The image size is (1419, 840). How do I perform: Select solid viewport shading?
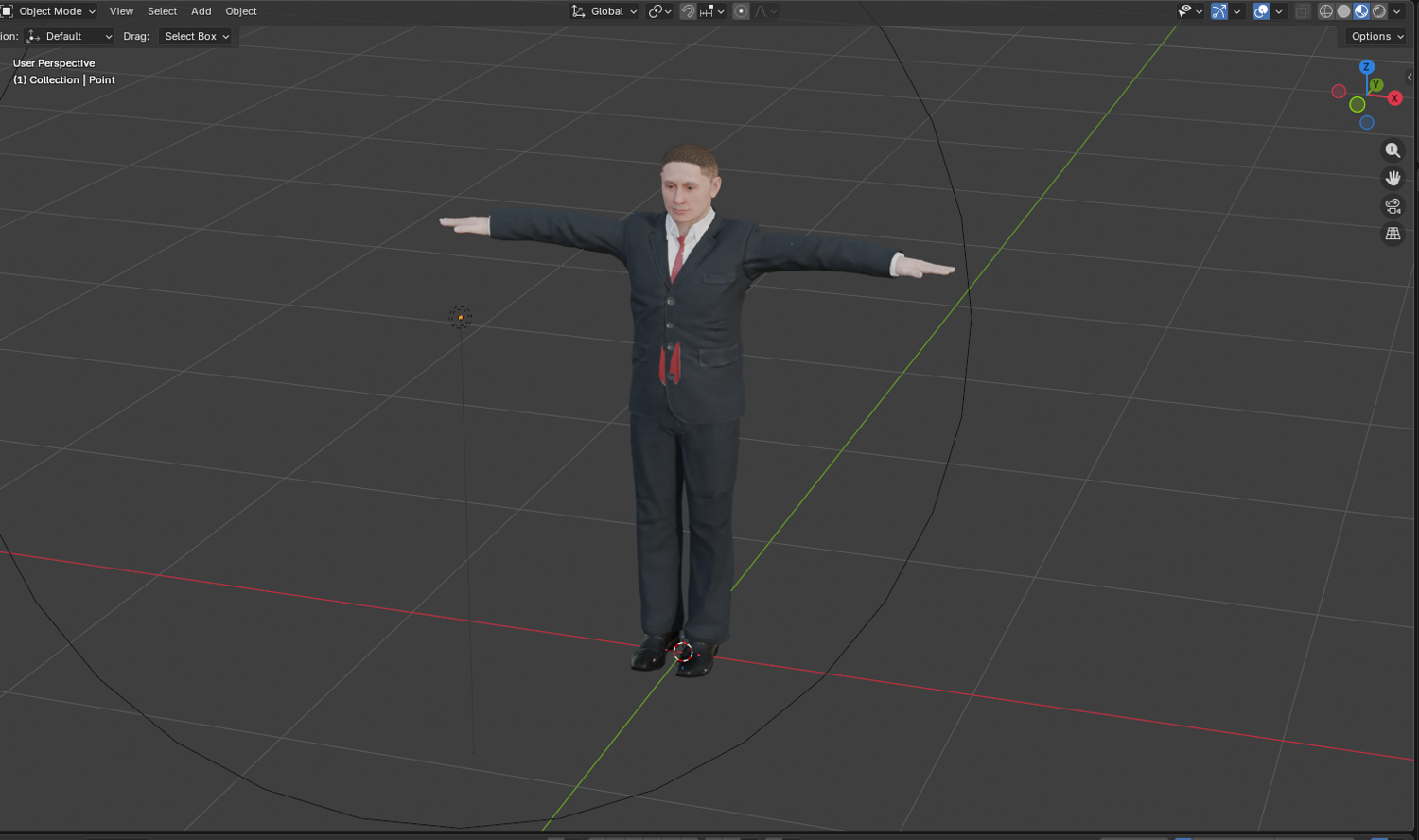(1343, 11)
